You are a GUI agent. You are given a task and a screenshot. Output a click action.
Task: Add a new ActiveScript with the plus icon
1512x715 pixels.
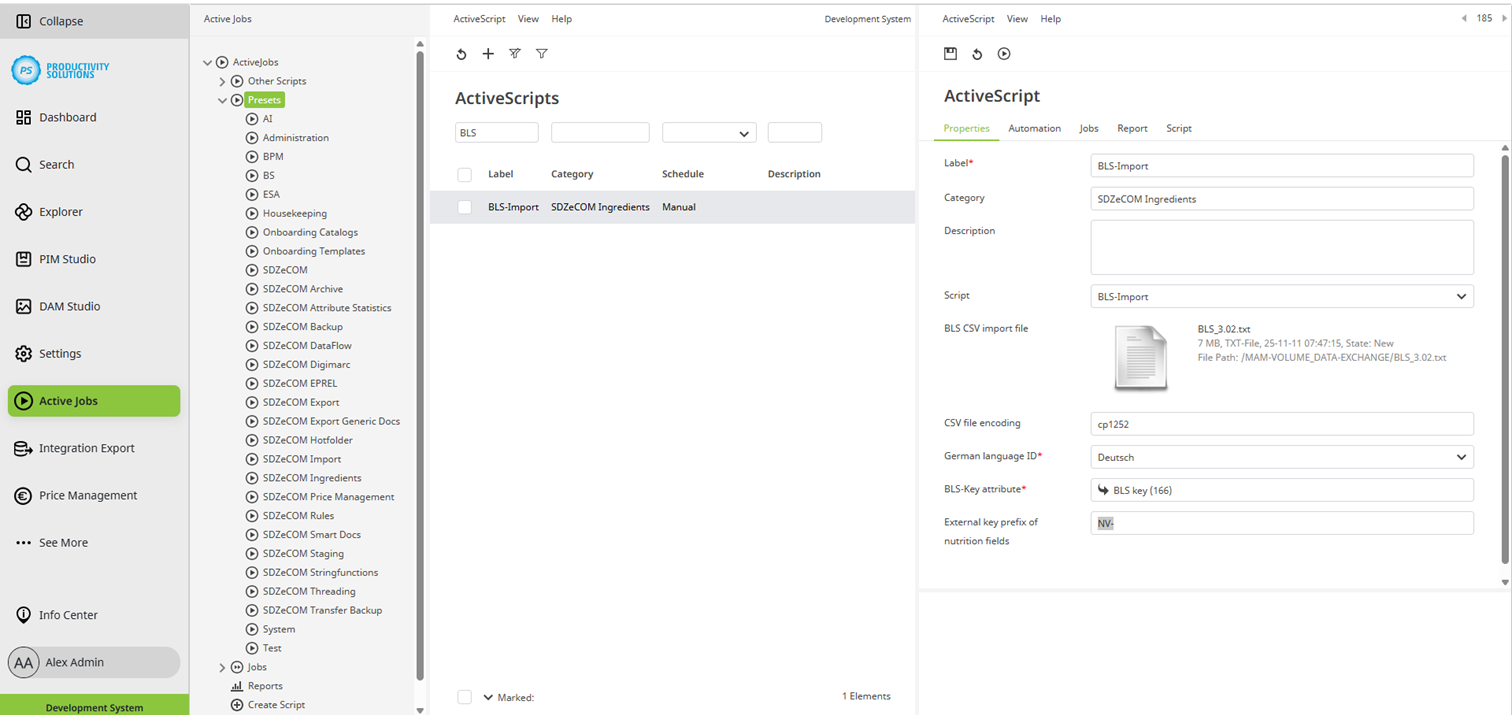coord(488,54)
